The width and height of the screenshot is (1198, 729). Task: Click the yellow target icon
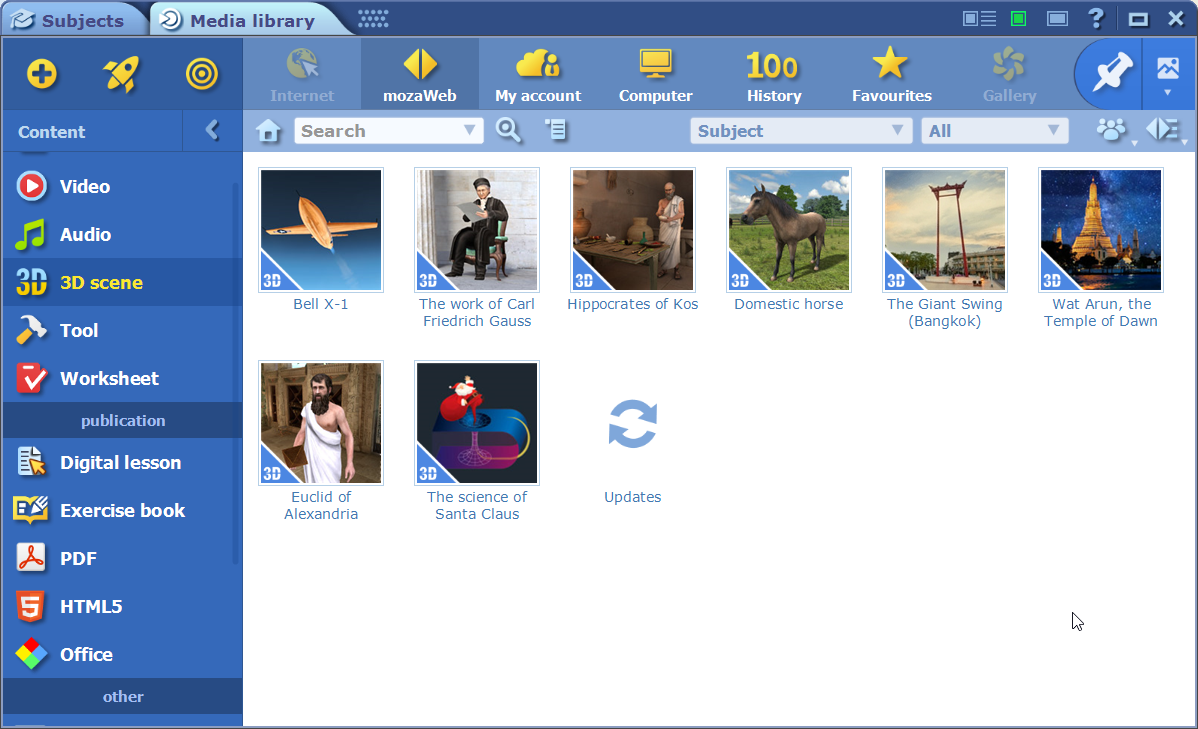point(202,74)
